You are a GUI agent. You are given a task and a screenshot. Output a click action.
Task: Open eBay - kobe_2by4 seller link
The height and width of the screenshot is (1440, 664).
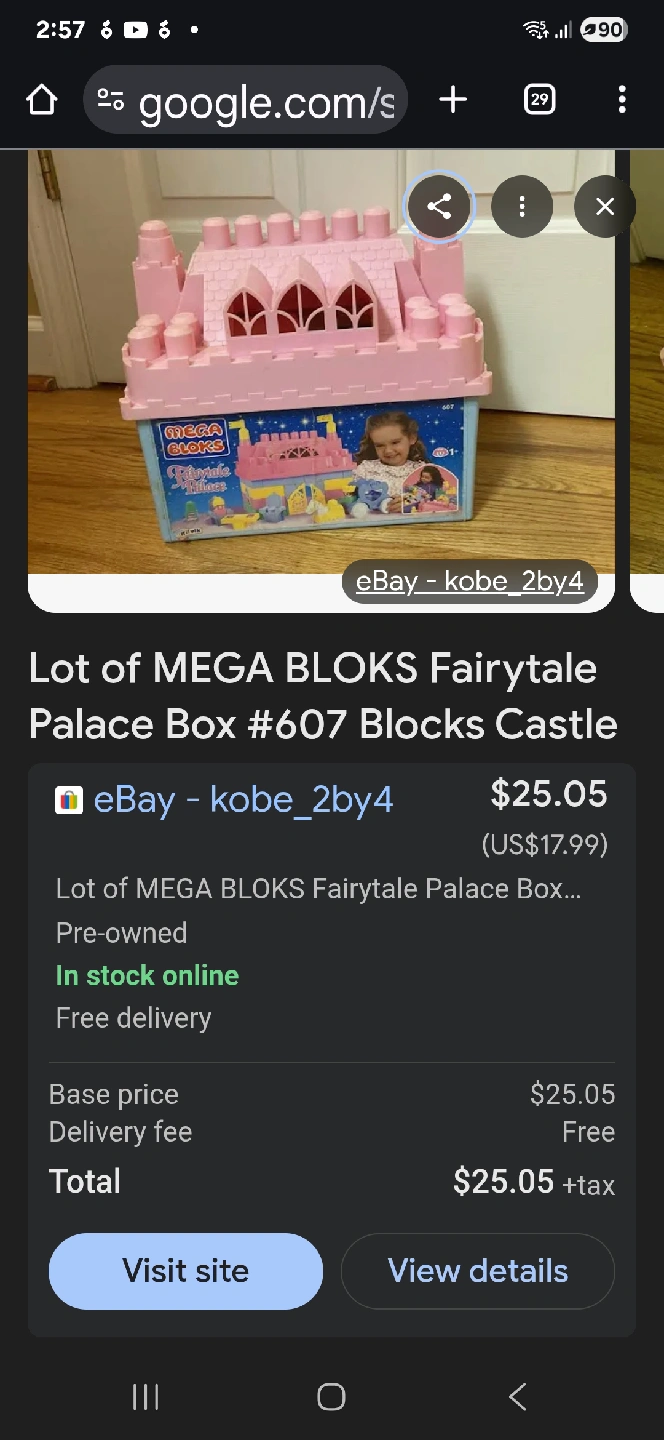243,800
